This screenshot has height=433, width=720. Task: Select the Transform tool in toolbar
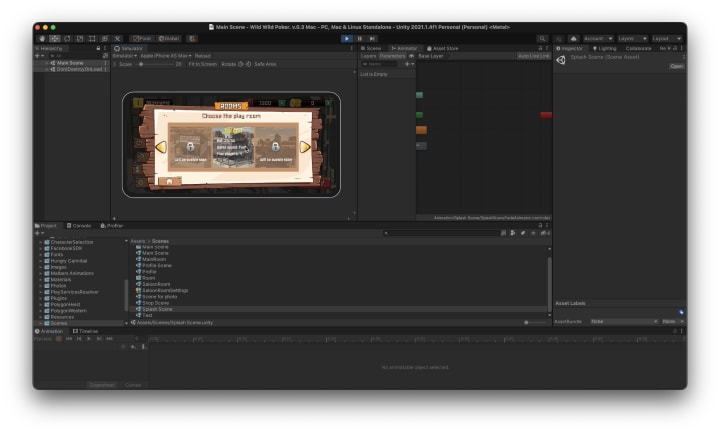[x=105, y=39]
